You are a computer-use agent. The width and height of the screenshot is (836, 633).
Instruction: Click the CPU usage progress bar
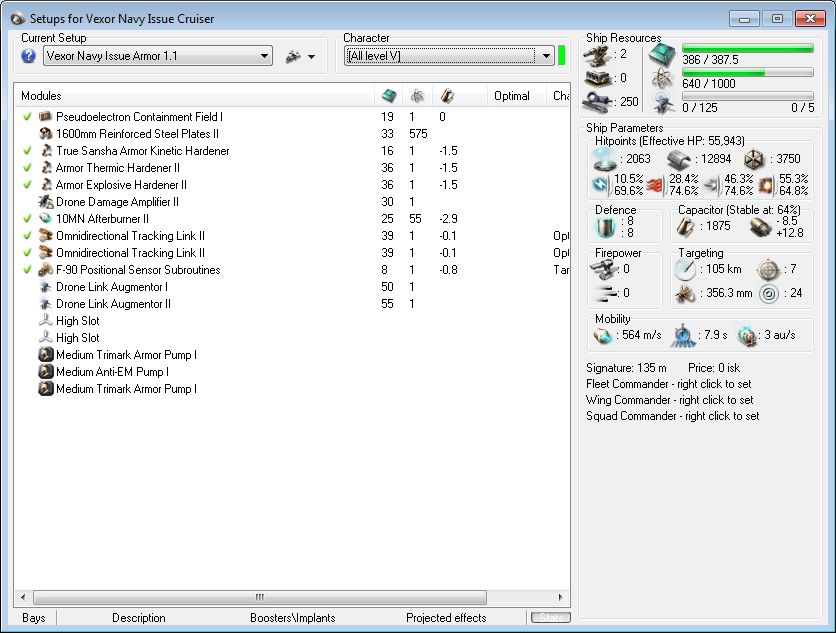[747, 48]
